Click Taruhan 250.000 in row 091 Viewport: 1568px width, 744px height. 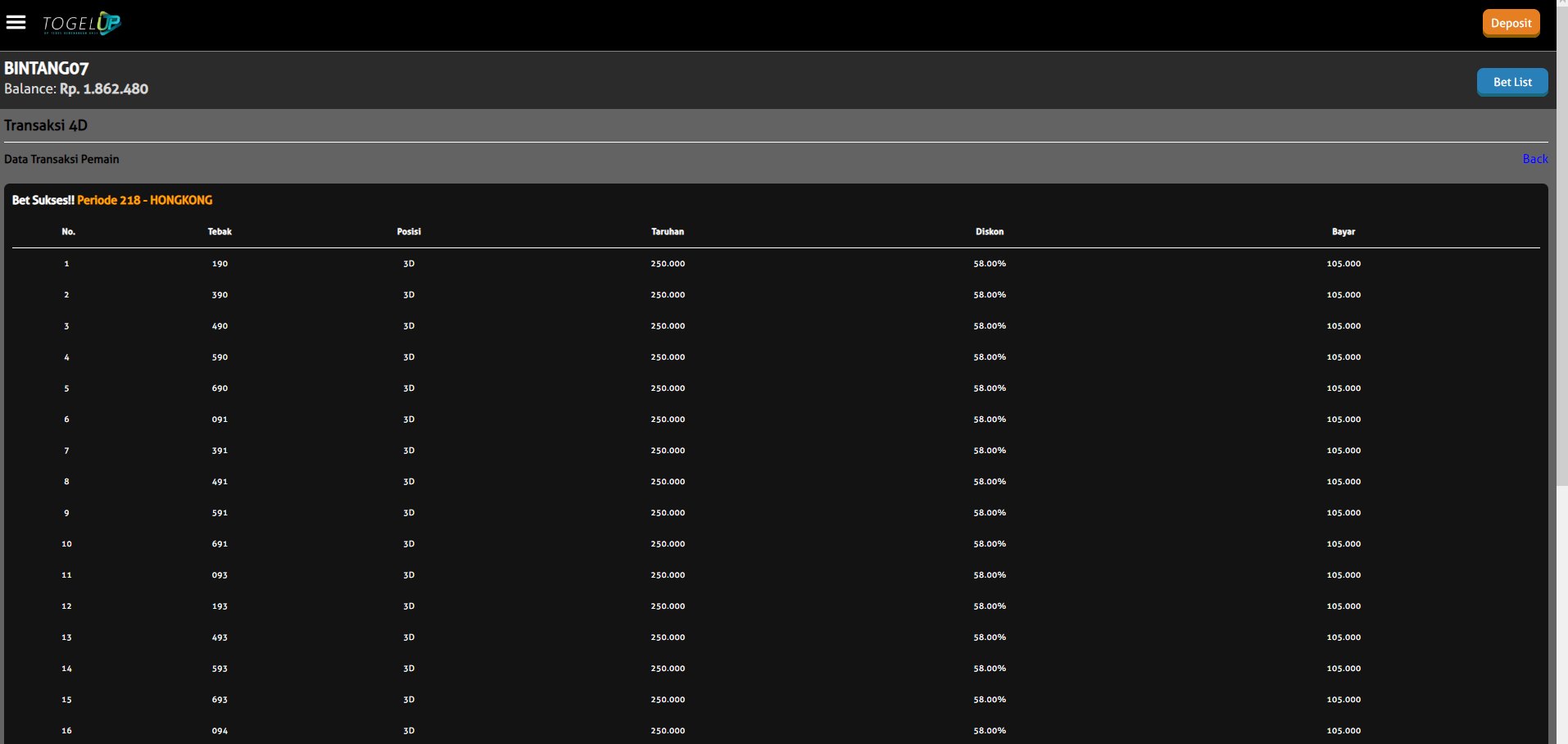[x=668, y=420]
